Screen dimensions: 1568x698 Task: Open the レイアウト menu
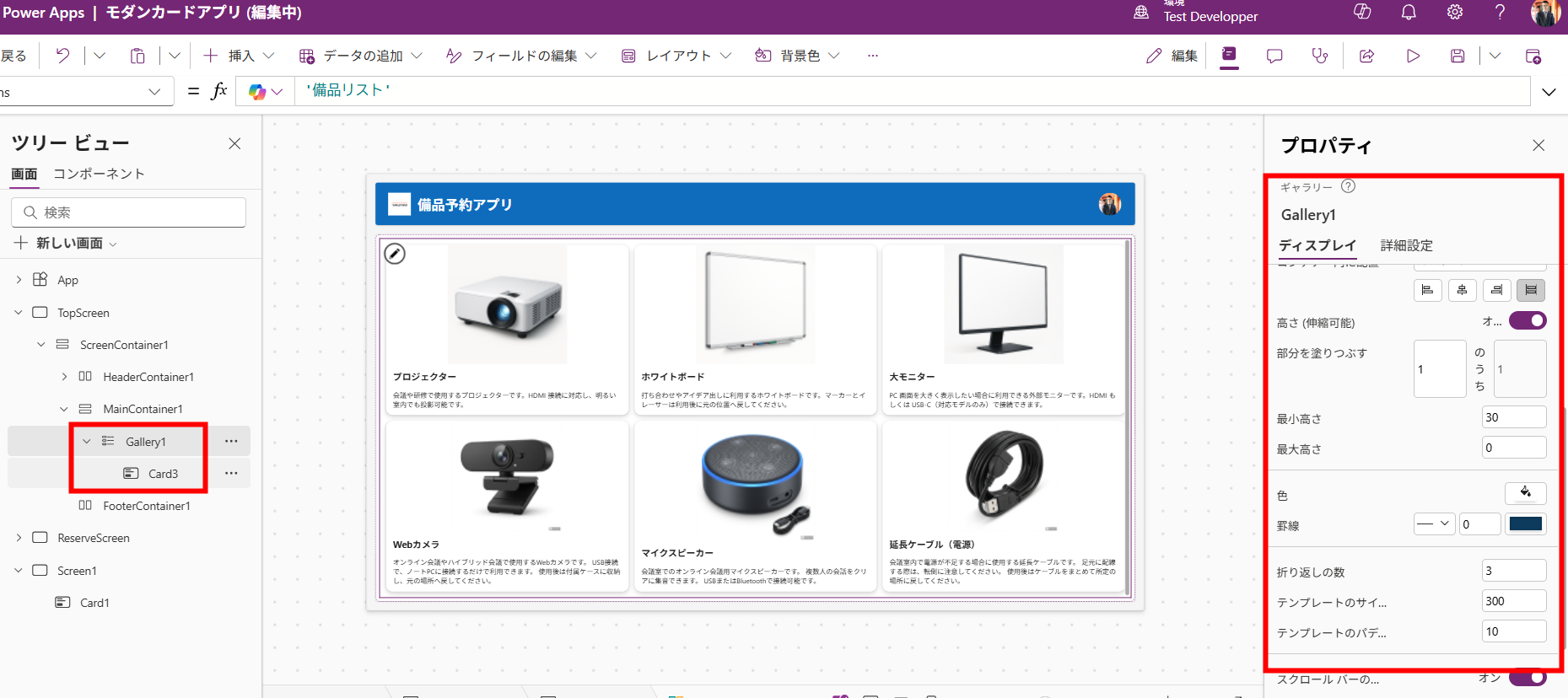coord(676,56)
